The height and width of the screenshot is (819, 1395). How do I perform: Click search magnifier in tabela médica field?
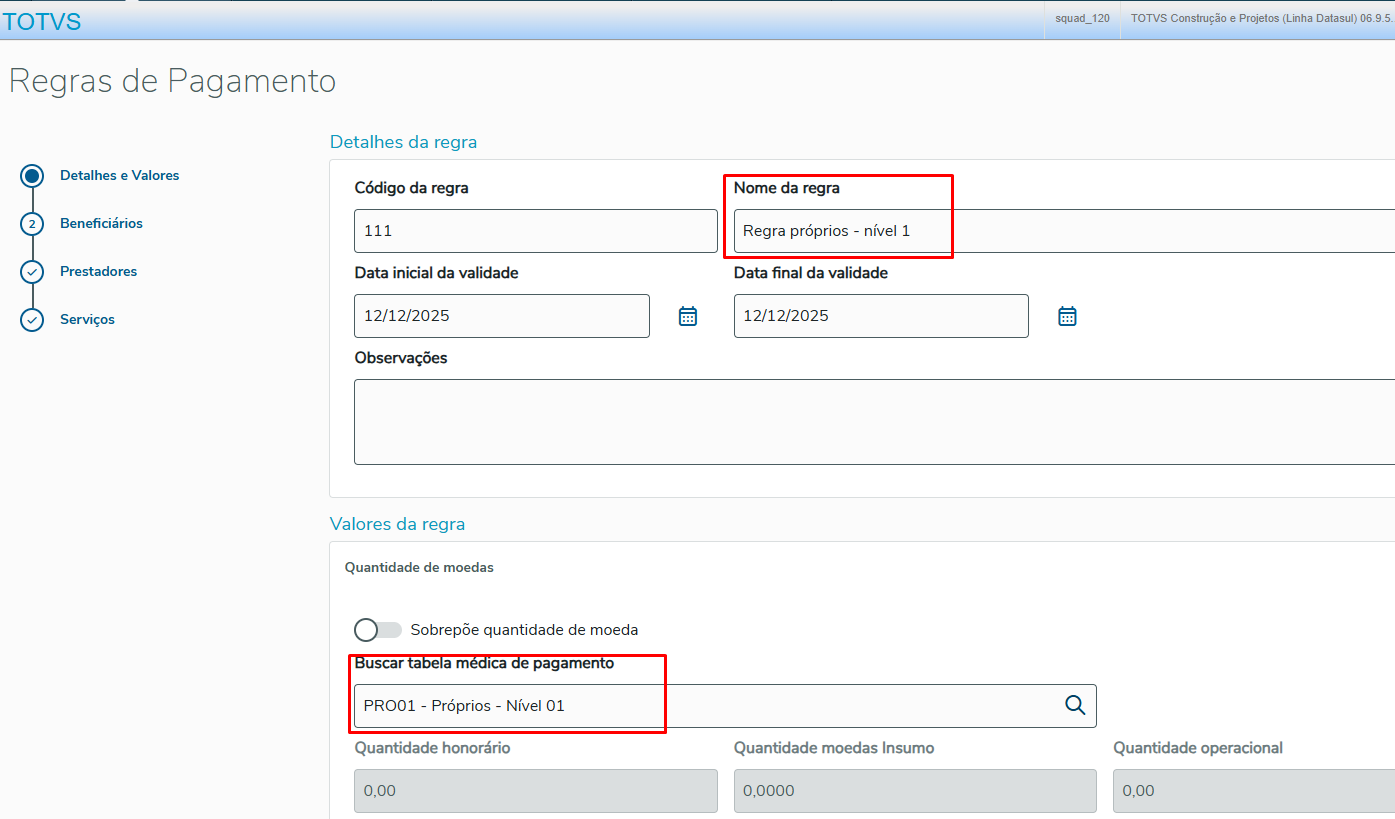[1075, 705]
